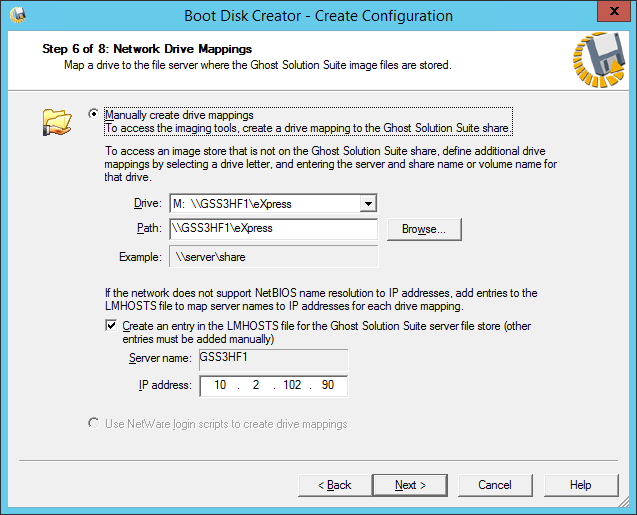
Task: Click the Boot Disk Creator title bar icon
Action: pyautogui.click(x=18, y=15)
